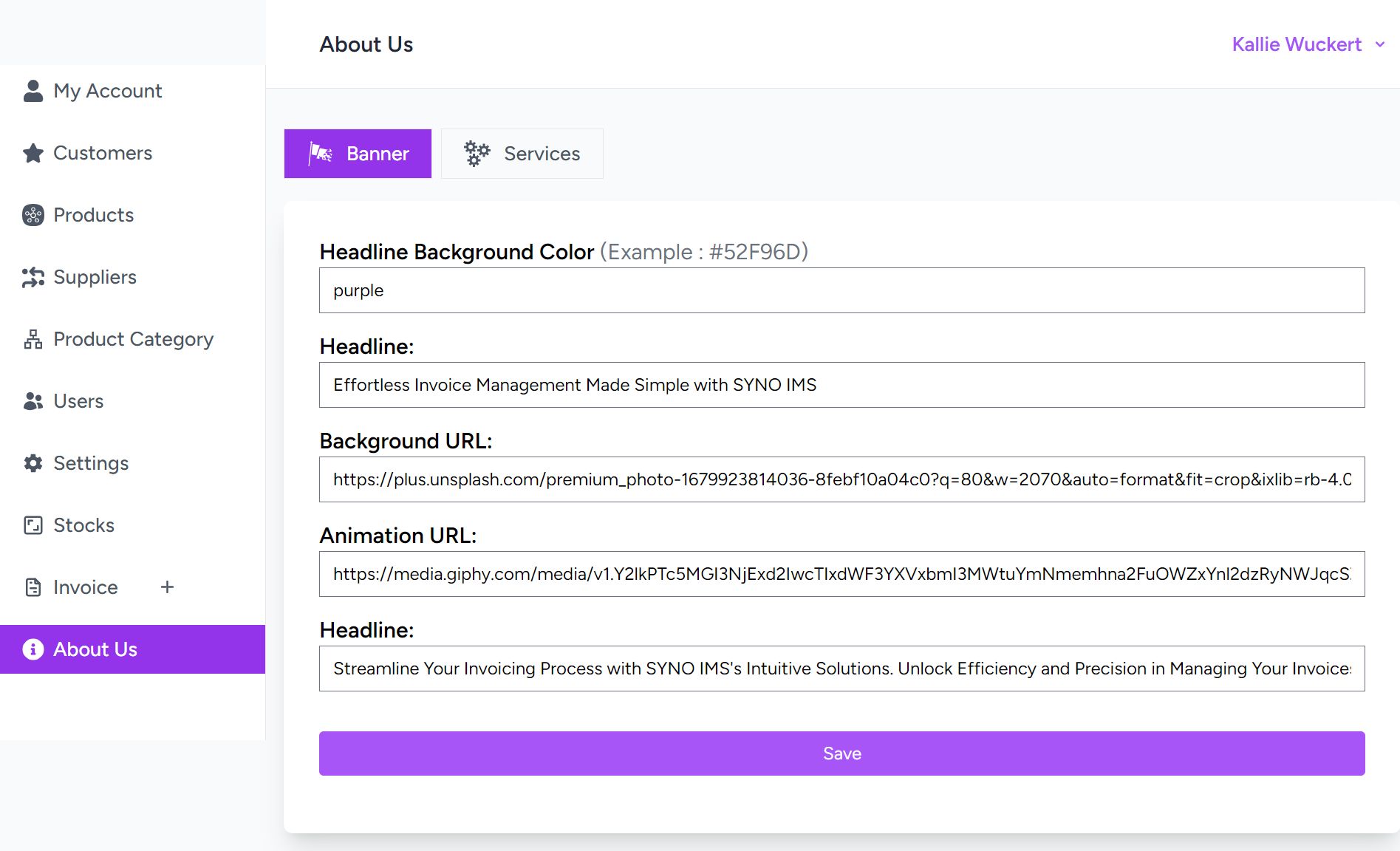Select the Banner tab
1400x851 pixels.
(358, 154)
